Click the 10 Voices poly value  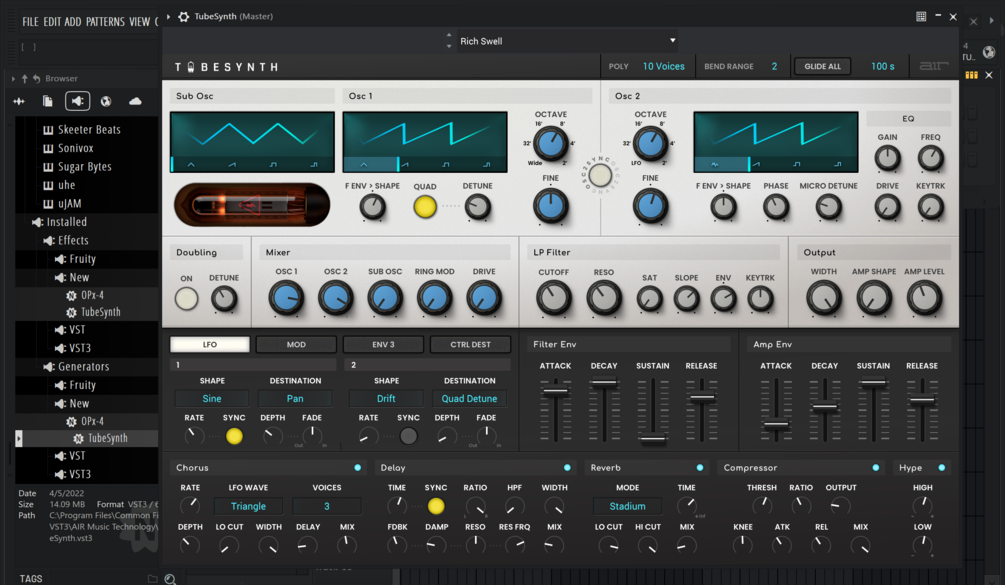pos(663,67)
